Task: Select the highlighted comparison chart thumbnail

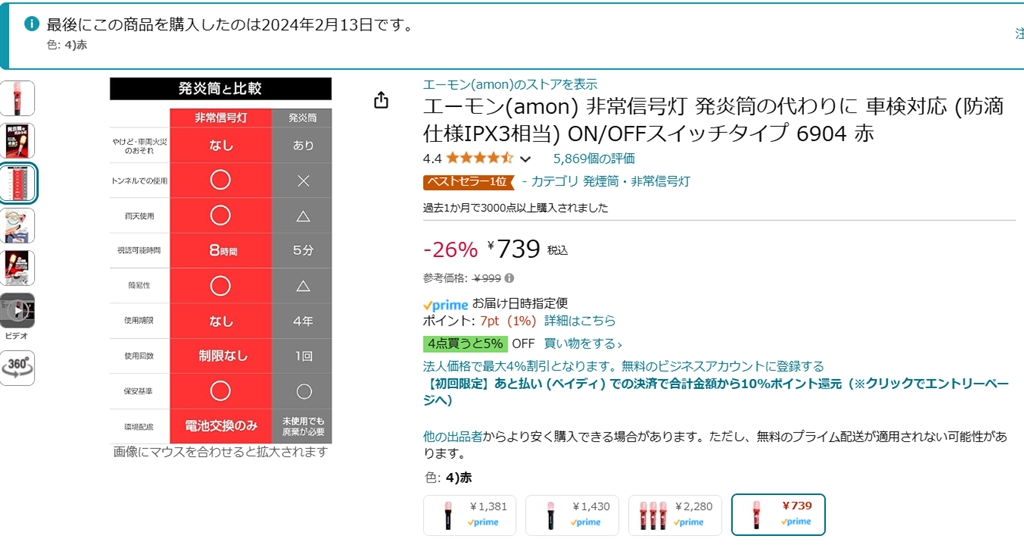Action: (18, 183)
